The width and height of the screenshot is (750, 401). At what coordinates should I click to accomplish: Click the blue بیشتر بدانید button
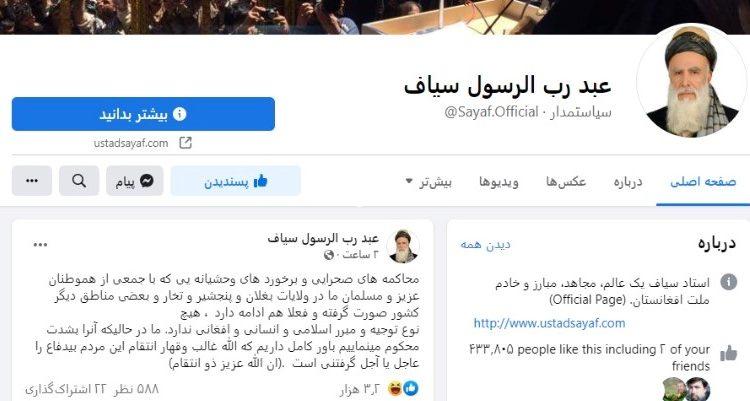tap(143, 114)
